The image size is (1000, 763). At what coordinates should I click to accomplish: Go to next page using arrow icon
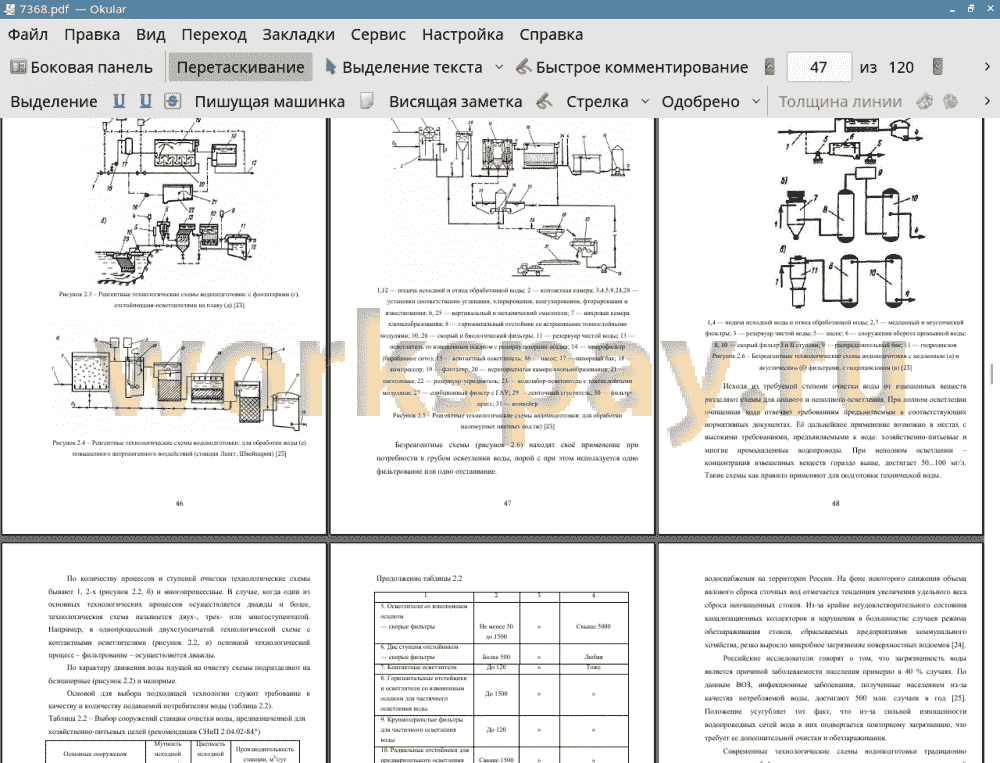point(938,66)
